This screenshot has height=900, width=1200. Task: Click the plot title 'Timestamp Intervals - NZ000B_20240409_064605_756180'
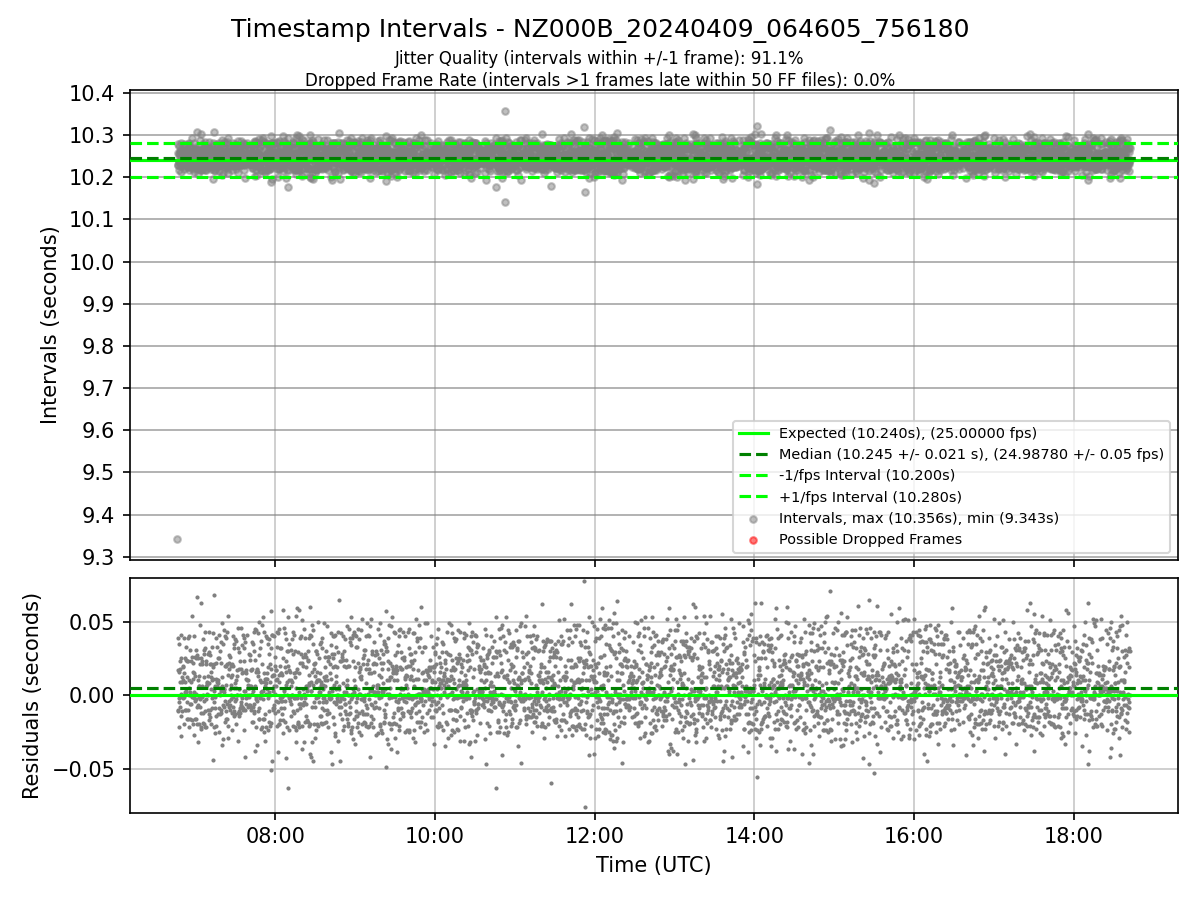tap(600, 29)
